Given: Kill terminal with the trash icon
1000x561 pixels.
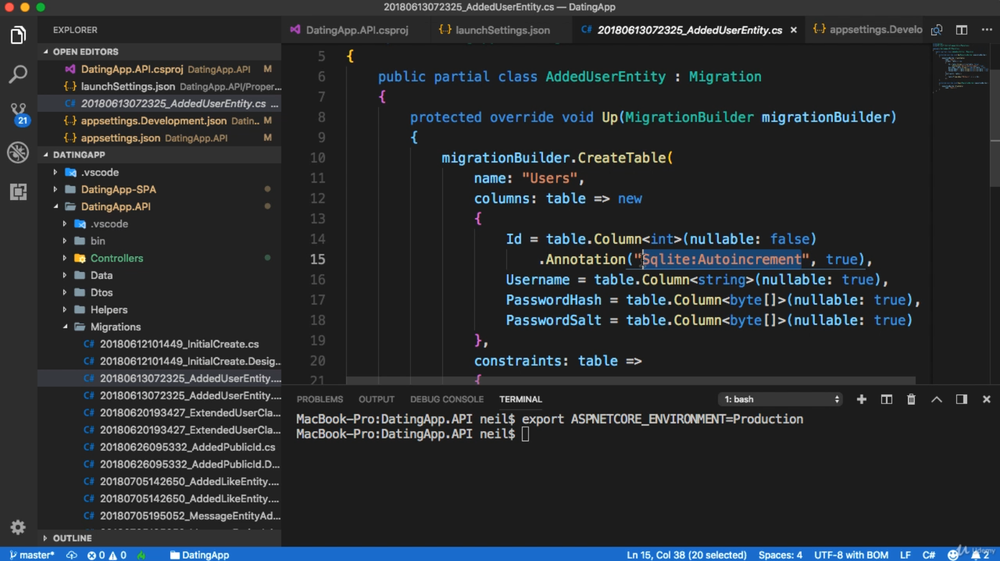Looking at the screenshot, I should [911, 399].
